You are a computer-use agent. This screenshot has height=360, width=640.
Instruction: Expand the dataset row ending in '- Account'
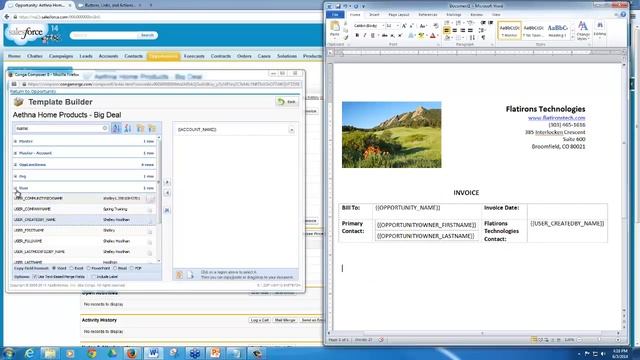click(x=16, y=153)
